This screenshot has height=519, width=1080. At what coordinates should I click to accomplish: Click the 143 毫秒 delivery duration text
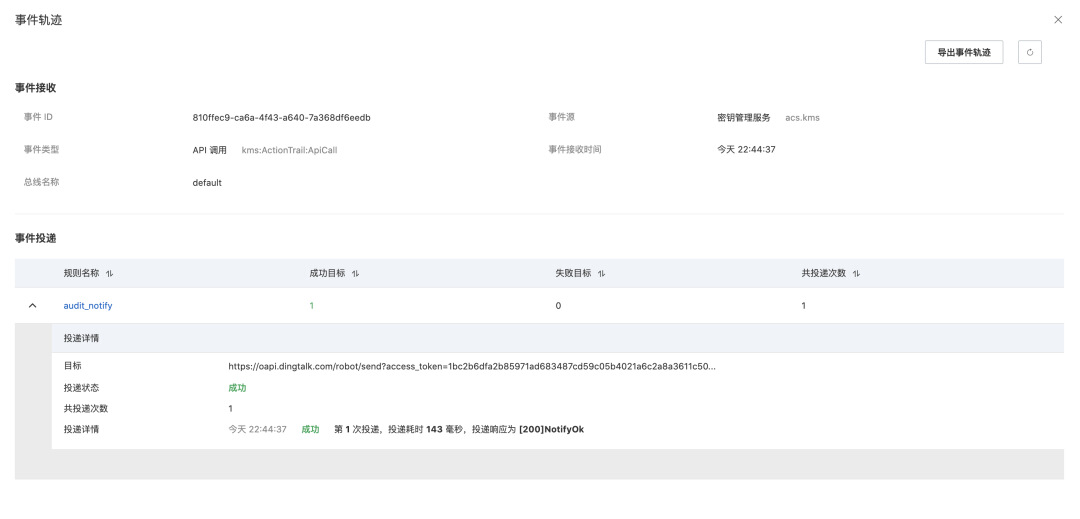click(446, 430)
